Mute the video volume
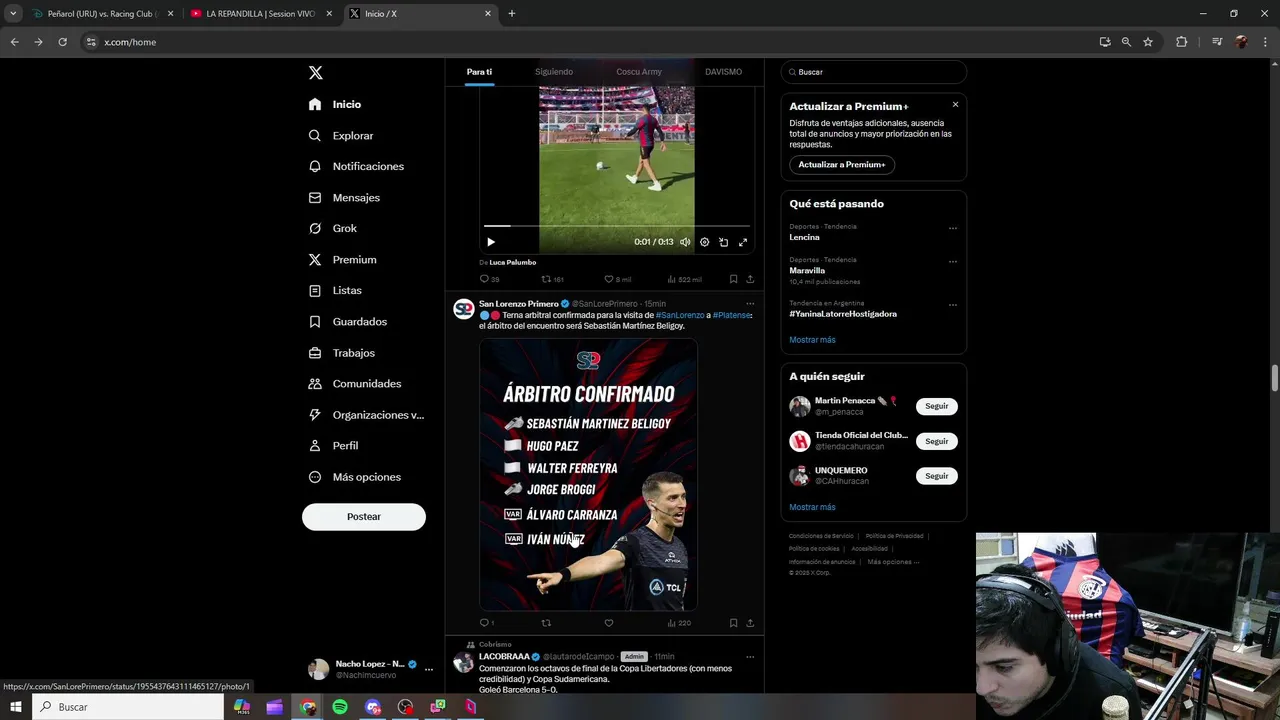This screenshot has height=720, width=1280. 685,242
